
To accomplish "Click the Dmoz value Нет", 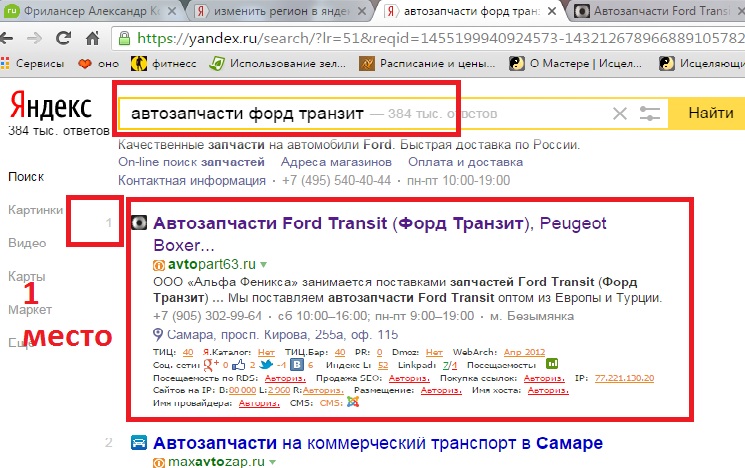I will point(434,352).
